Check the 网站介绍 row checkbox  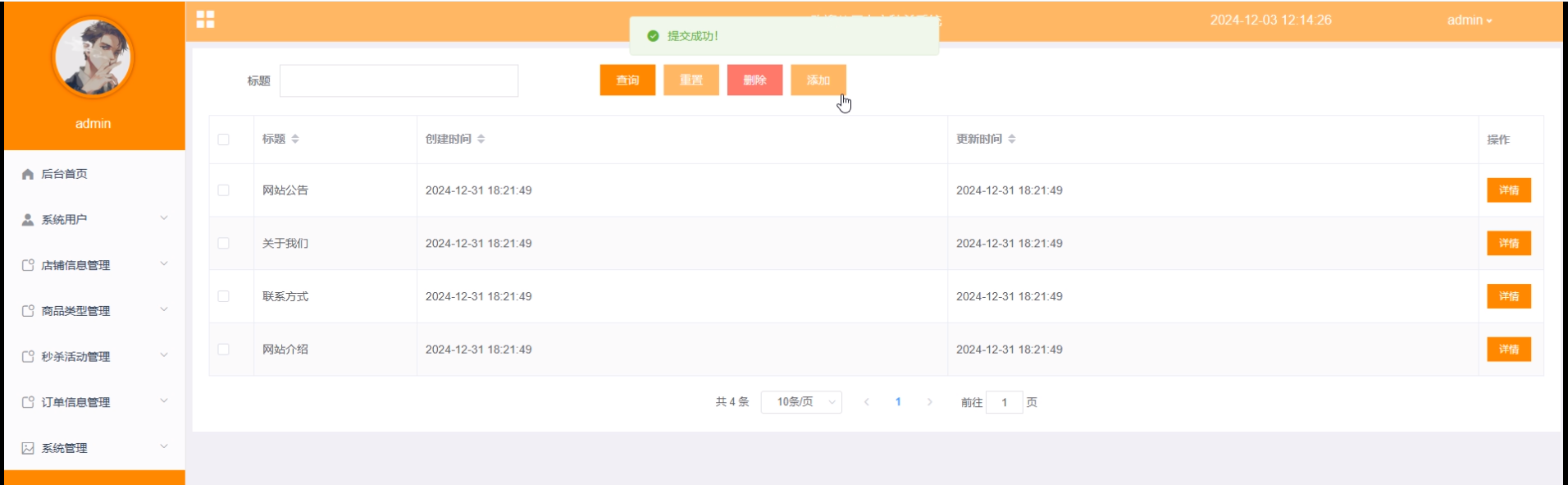223,350
